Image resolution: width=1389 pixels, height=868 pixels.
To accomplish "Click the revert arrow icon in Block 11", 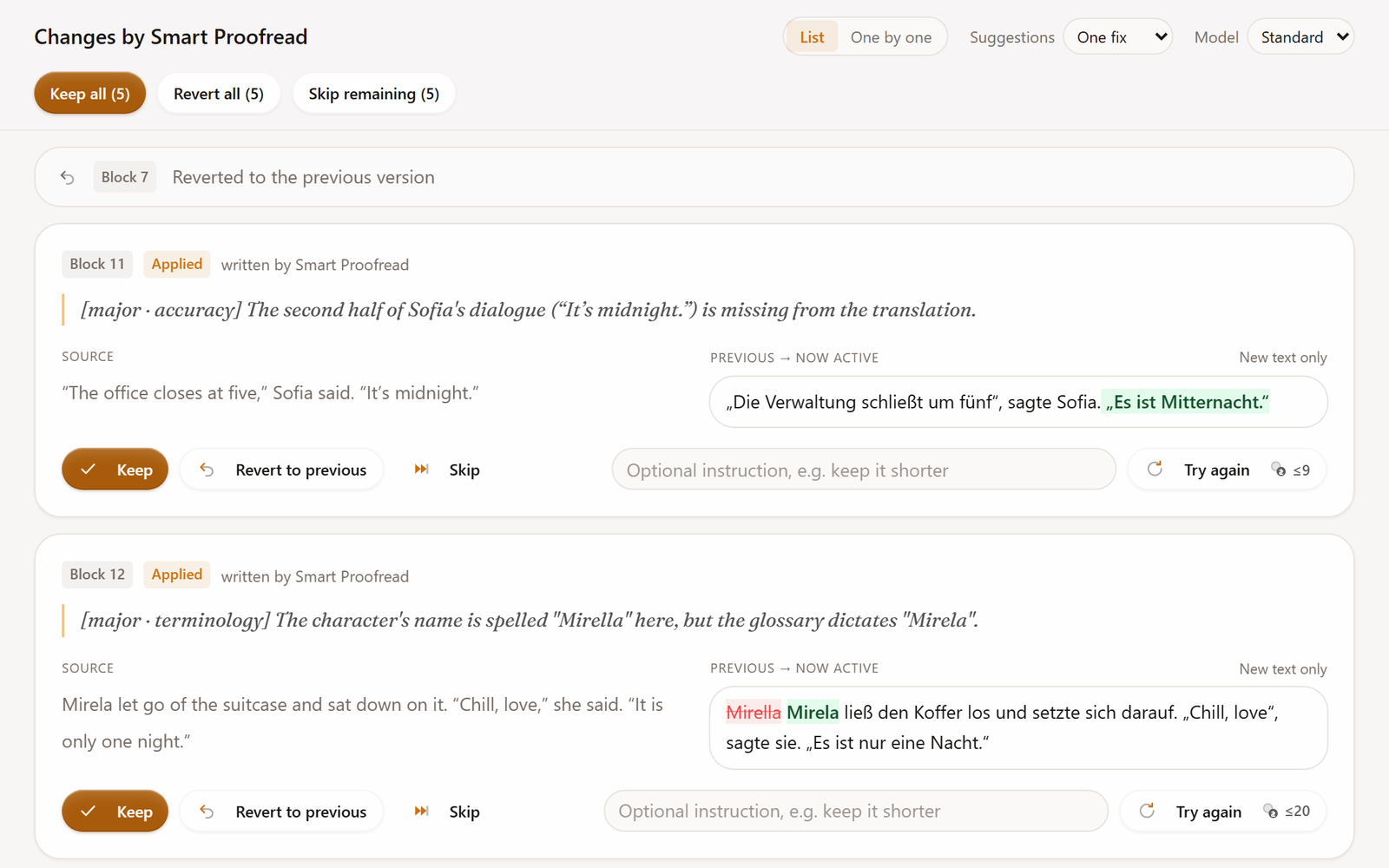I will [x=207, y=470].
